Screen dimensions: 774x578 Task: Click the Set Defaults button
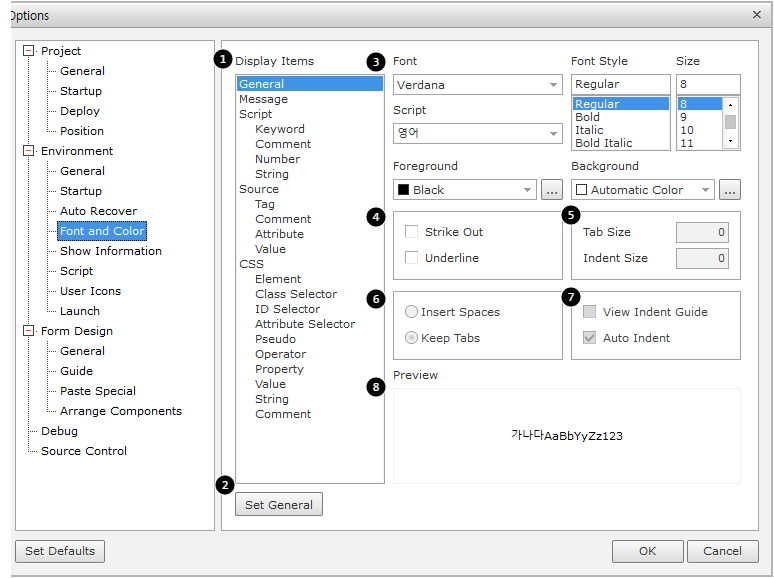60,551
